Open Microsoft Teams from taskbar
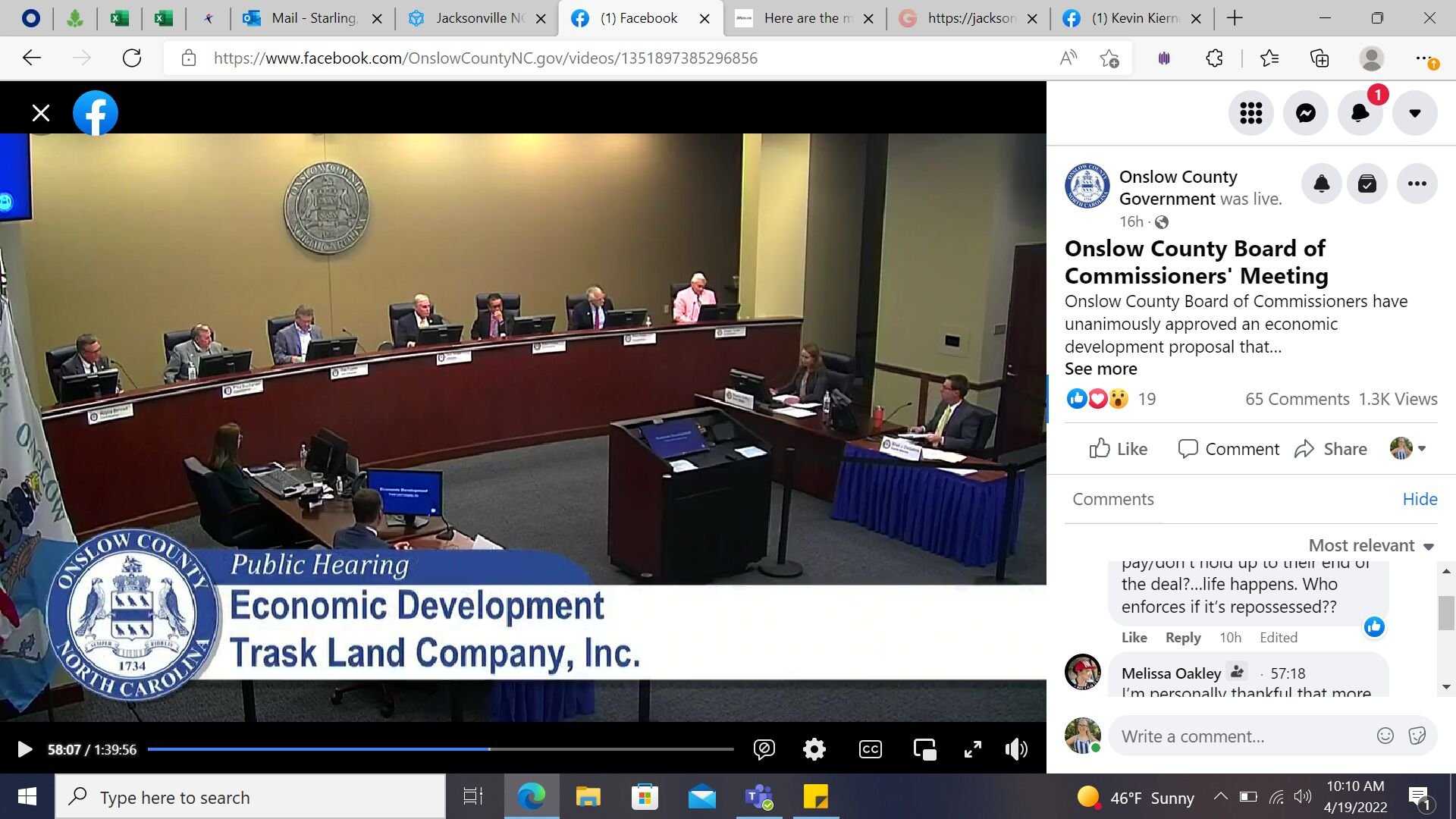Viewport: 1456px width, 819px height. pyautogui.click(x=758, y=797)
